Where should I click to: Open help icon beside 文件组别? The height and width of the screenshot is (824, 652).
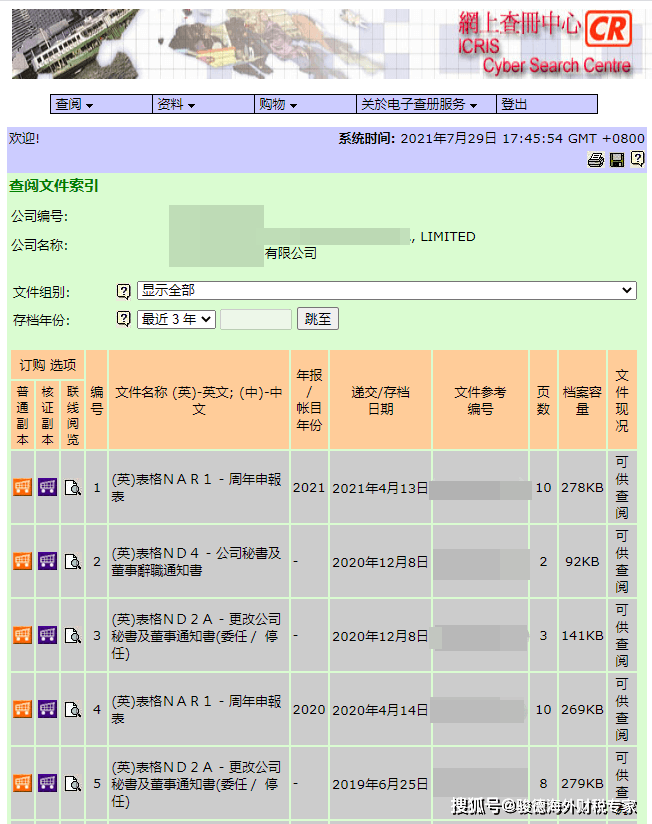(124, 291)
